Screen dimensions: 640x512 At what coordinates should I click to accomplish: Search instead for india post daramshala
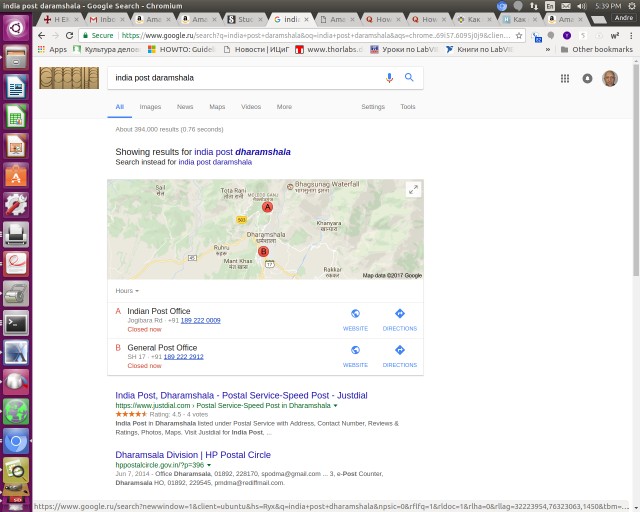215,161
